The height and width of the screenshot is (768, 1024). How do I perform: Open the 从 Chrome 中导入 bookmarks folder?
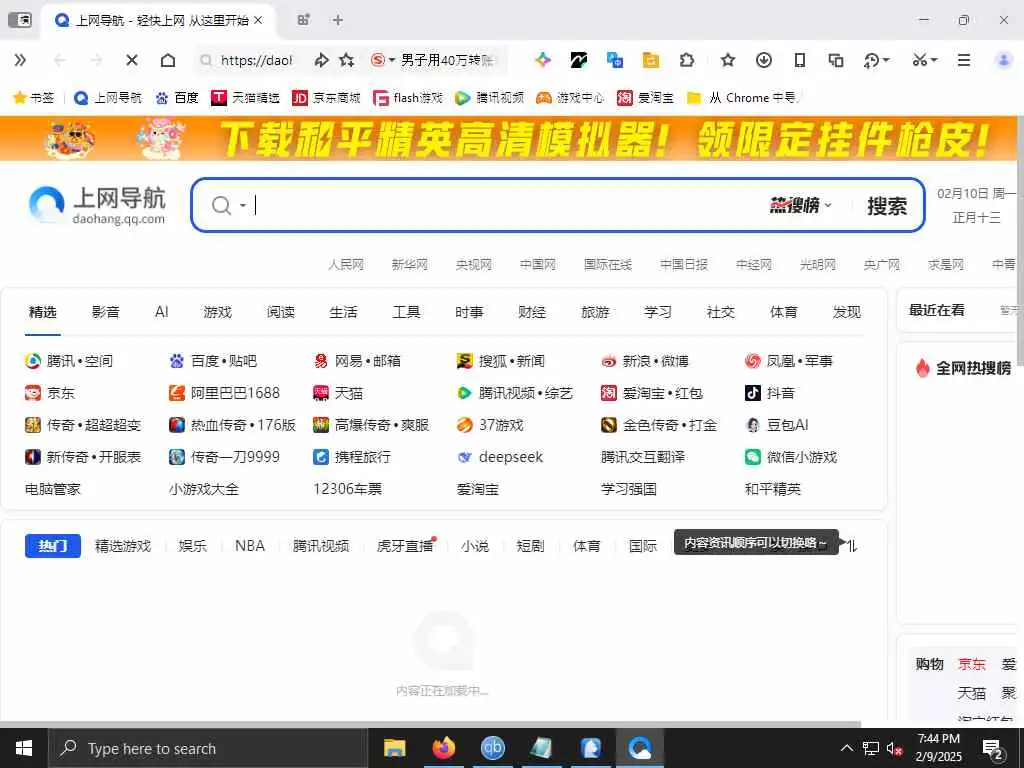click(x=743, y=97)
